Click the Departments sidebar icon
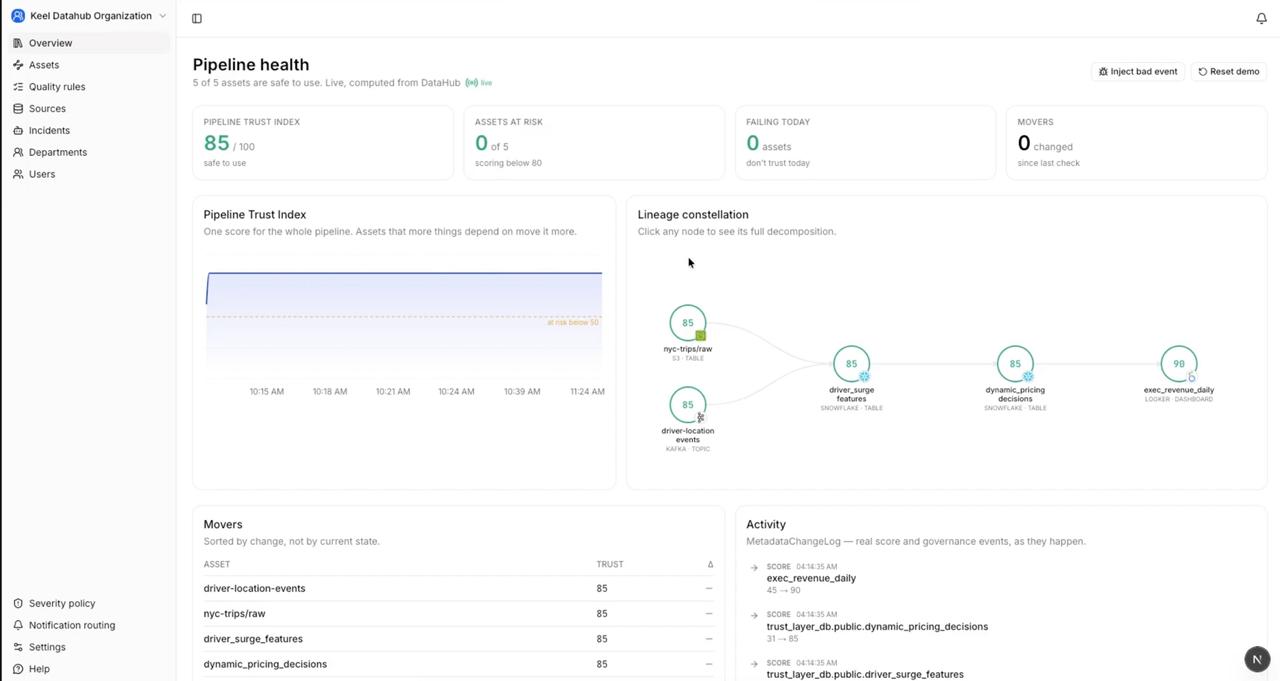Screen dimensions: 1280x681 point(18,152)
